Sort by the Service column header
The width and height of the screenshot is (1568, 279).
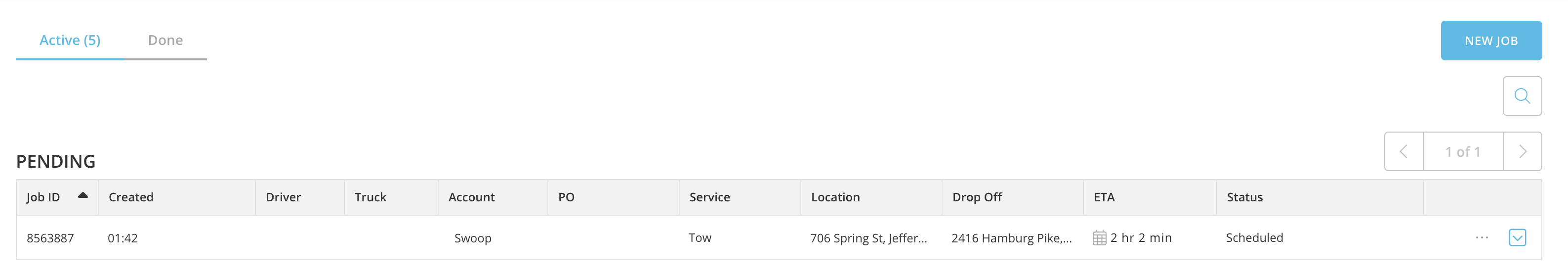(x=710, y=197)
